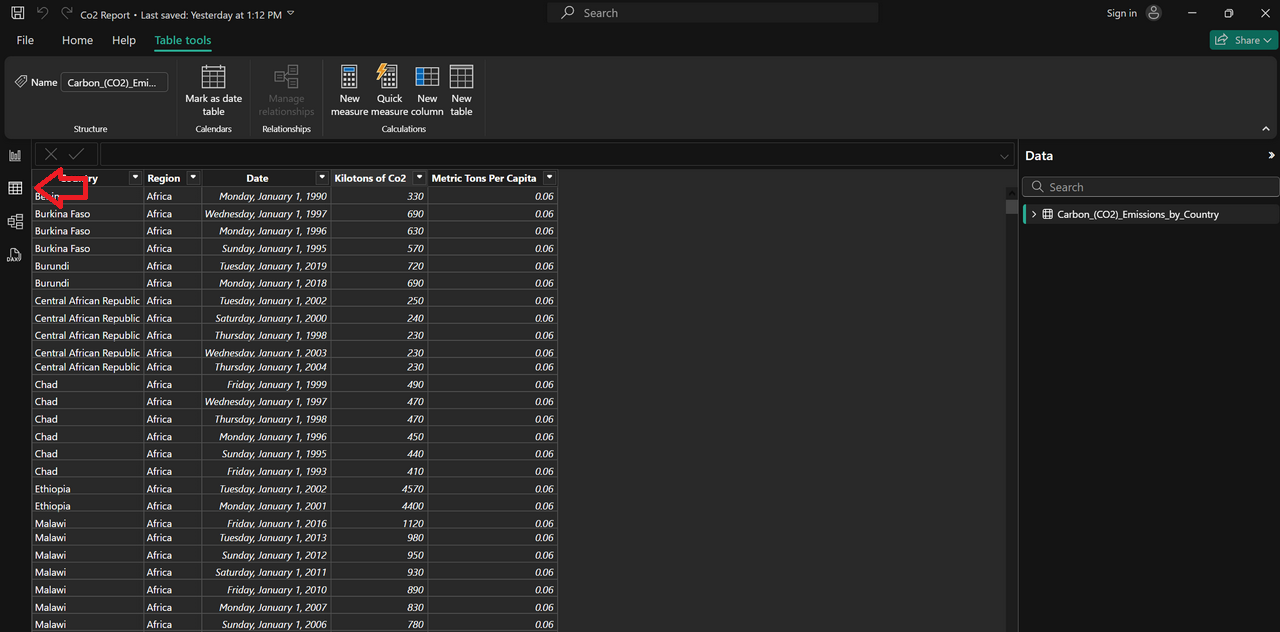The image size is (1280, 632).
Task: Click the Kilotons value 250
Action: [415, 301]
